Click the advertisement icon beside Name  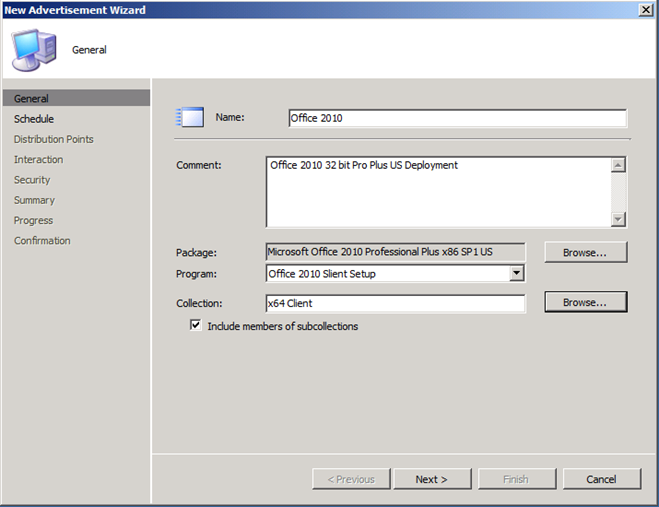pyautogui.click(x=190, y=117)
